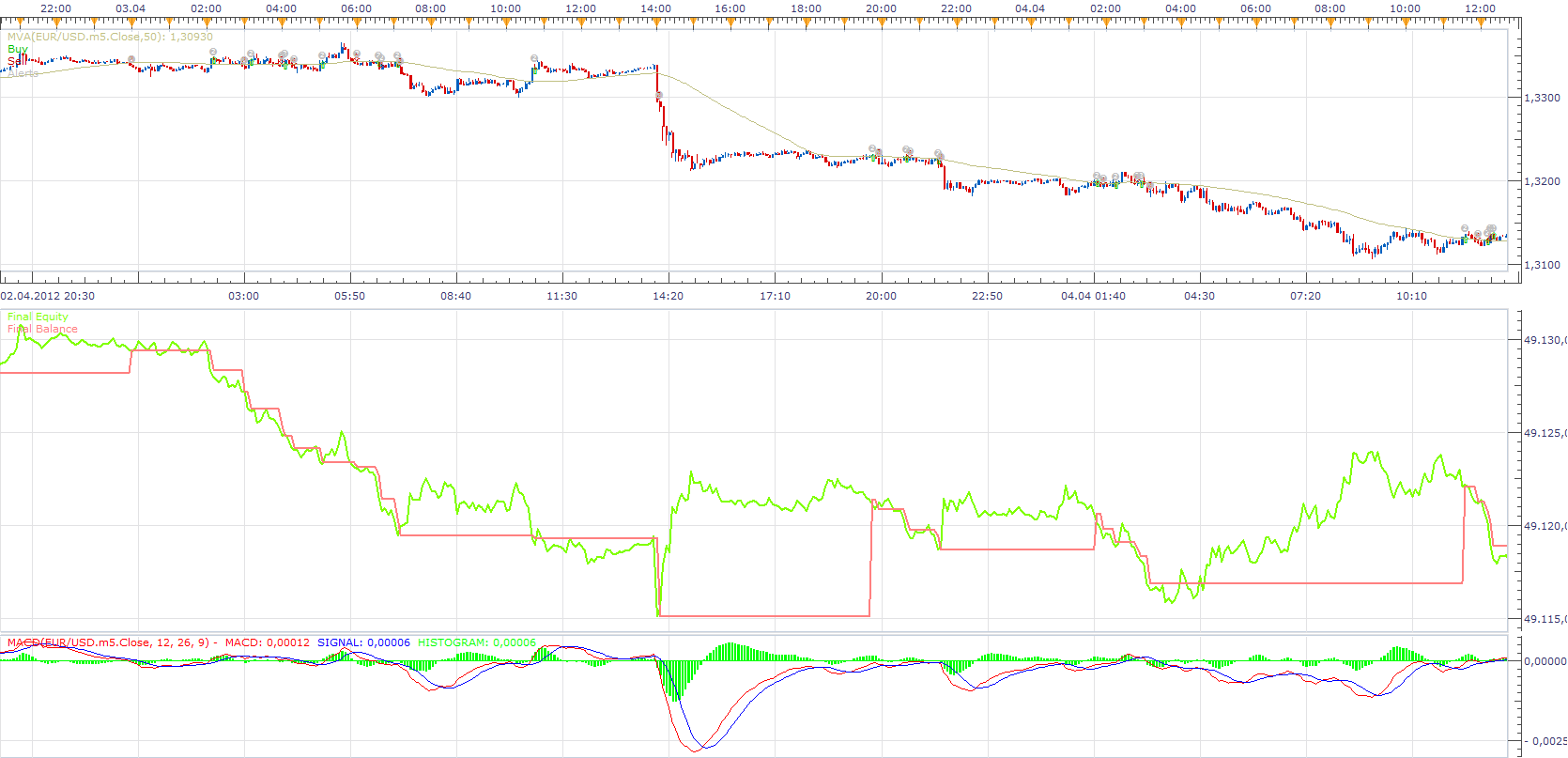1568x758 pixels.
Task: Click the 49.125,0 equity axis label
Action: coord(1545,433)
